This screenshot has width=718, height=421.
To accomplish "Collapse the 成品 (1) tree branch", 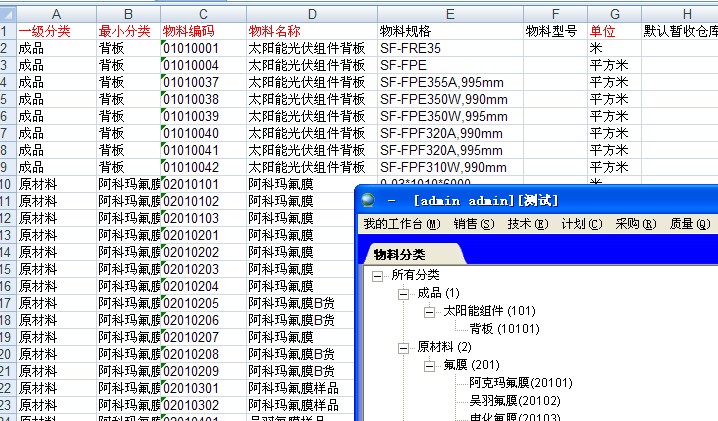I will tap(403, 293).
